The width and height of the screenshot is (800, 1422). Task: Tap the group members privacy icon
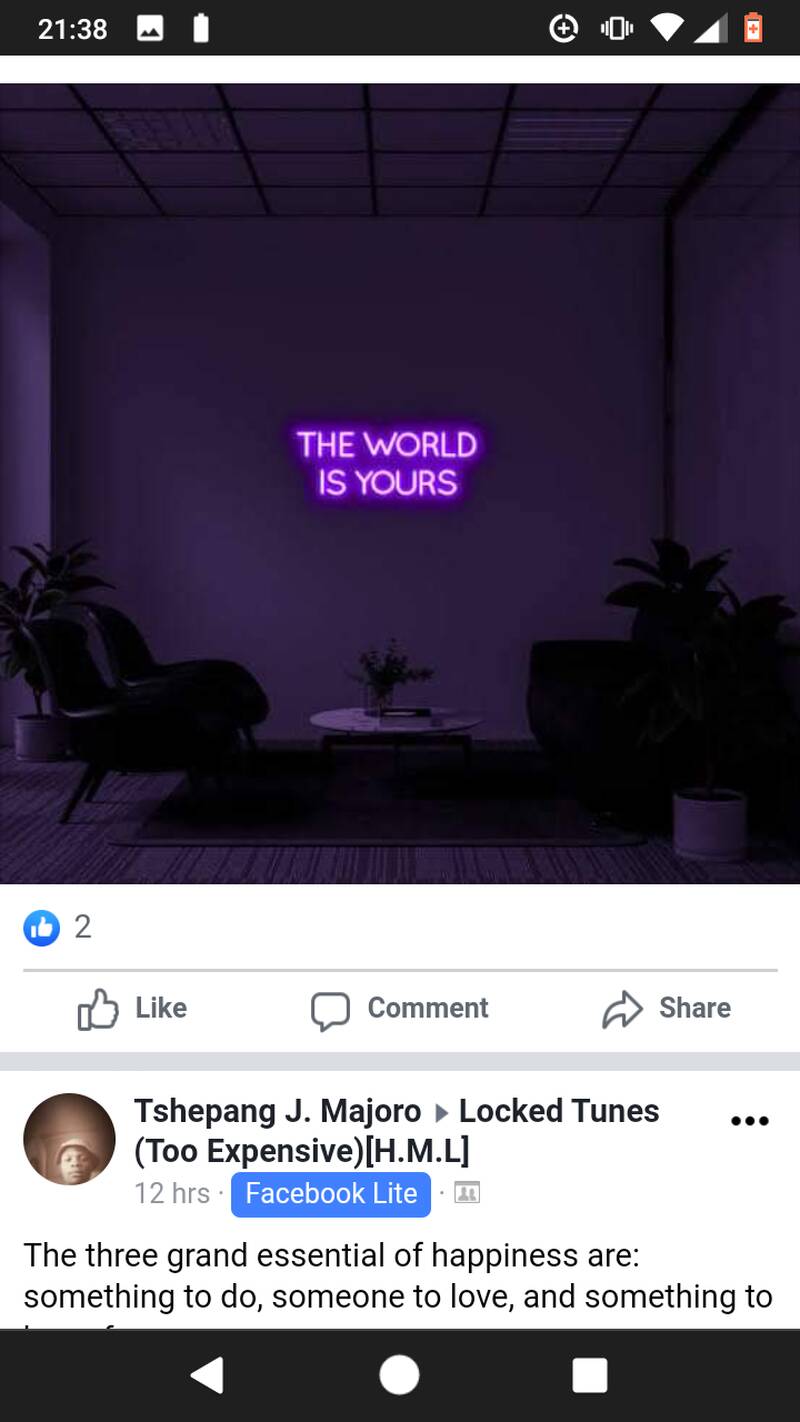[467, 1193]
